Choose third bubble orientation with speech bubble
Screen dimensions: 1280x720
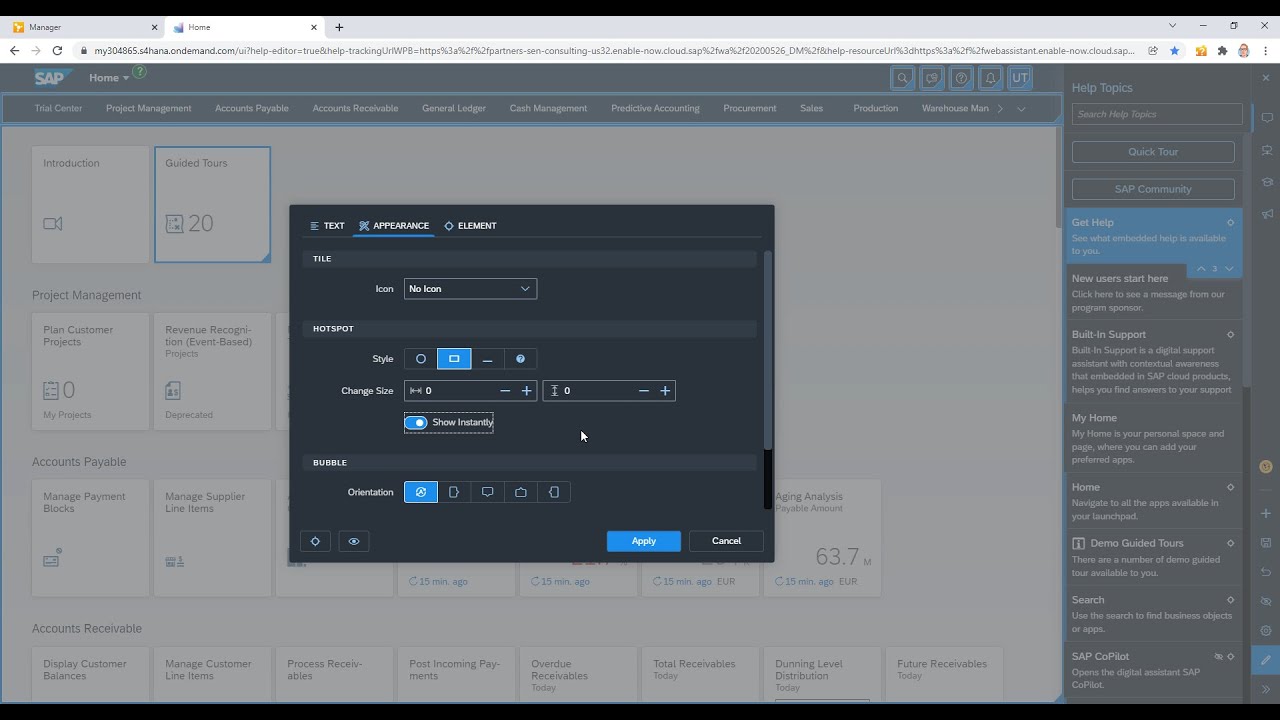pos(487,492)
